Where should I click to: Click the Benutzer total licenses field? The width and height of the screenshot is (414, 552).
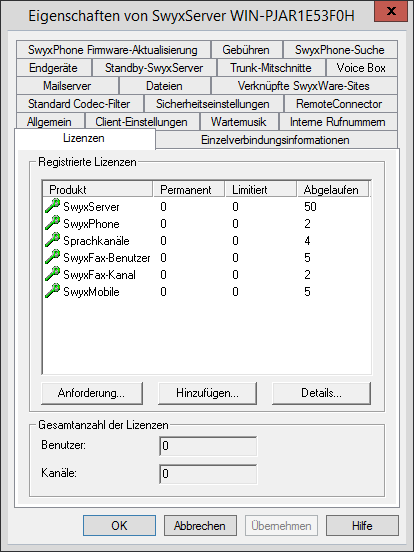click(x=208, y=446)
